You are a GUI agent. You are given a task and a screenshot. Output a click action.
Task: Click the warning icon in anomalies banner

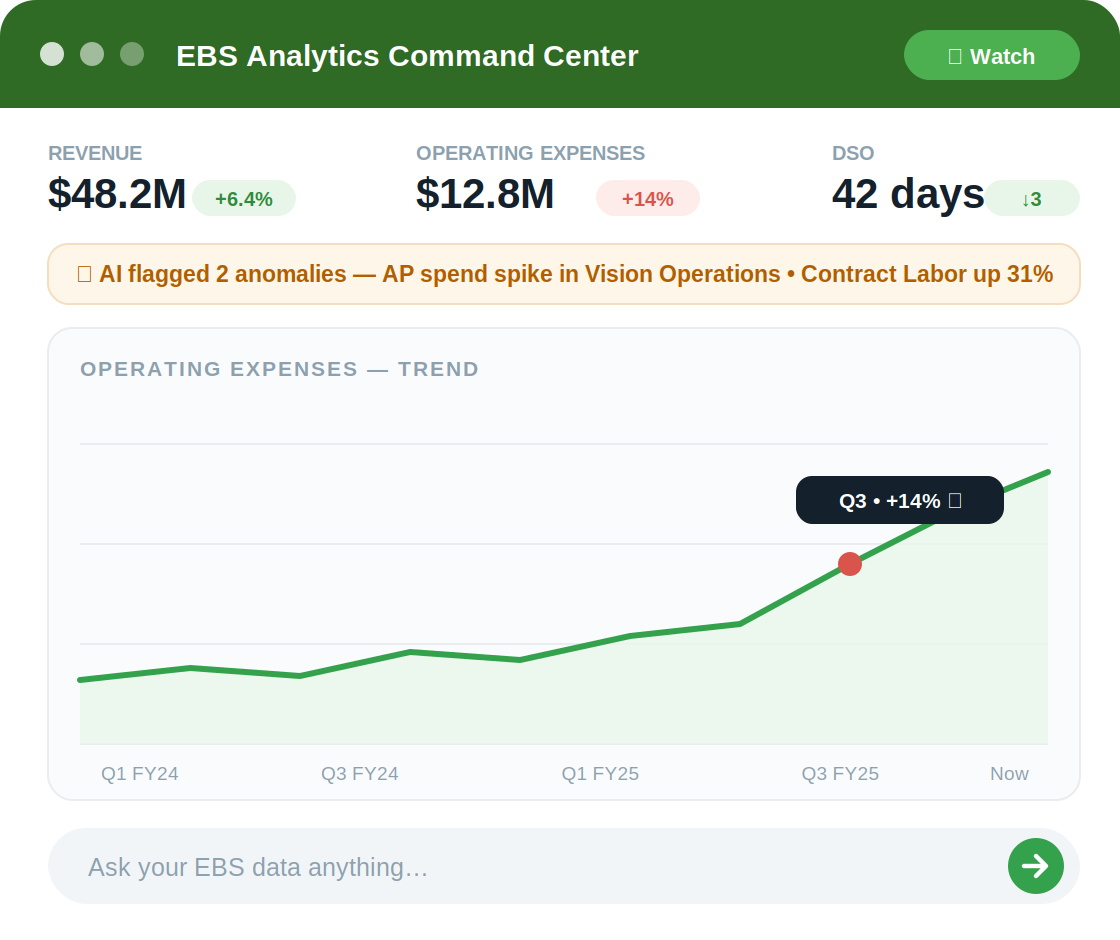click(84, 274)
